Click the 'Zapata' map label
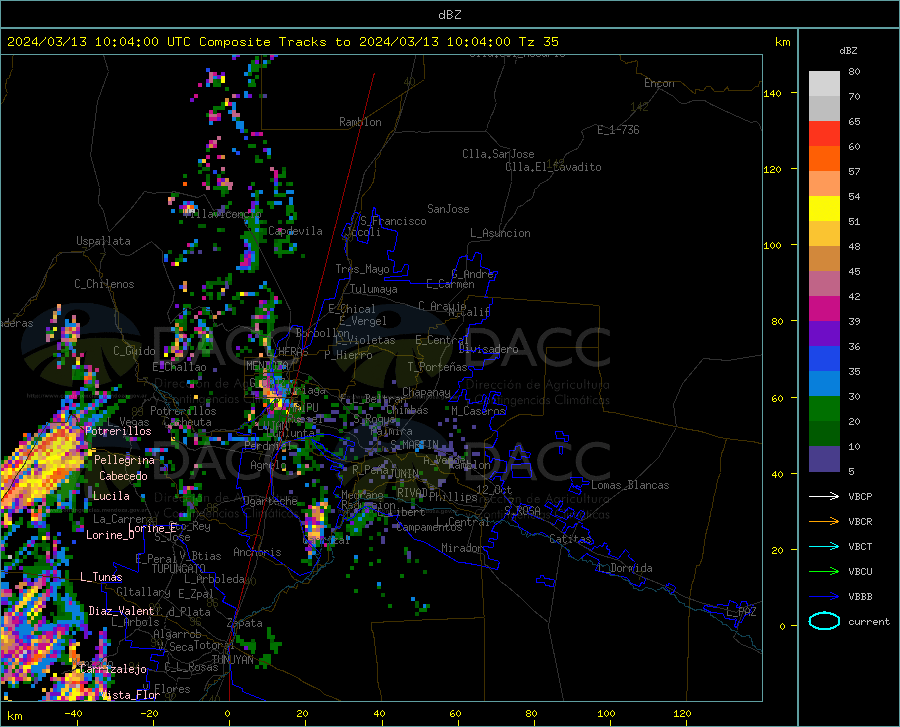Image resolution: width=900 pixels, height=727 pixels. tap(245, 623)
